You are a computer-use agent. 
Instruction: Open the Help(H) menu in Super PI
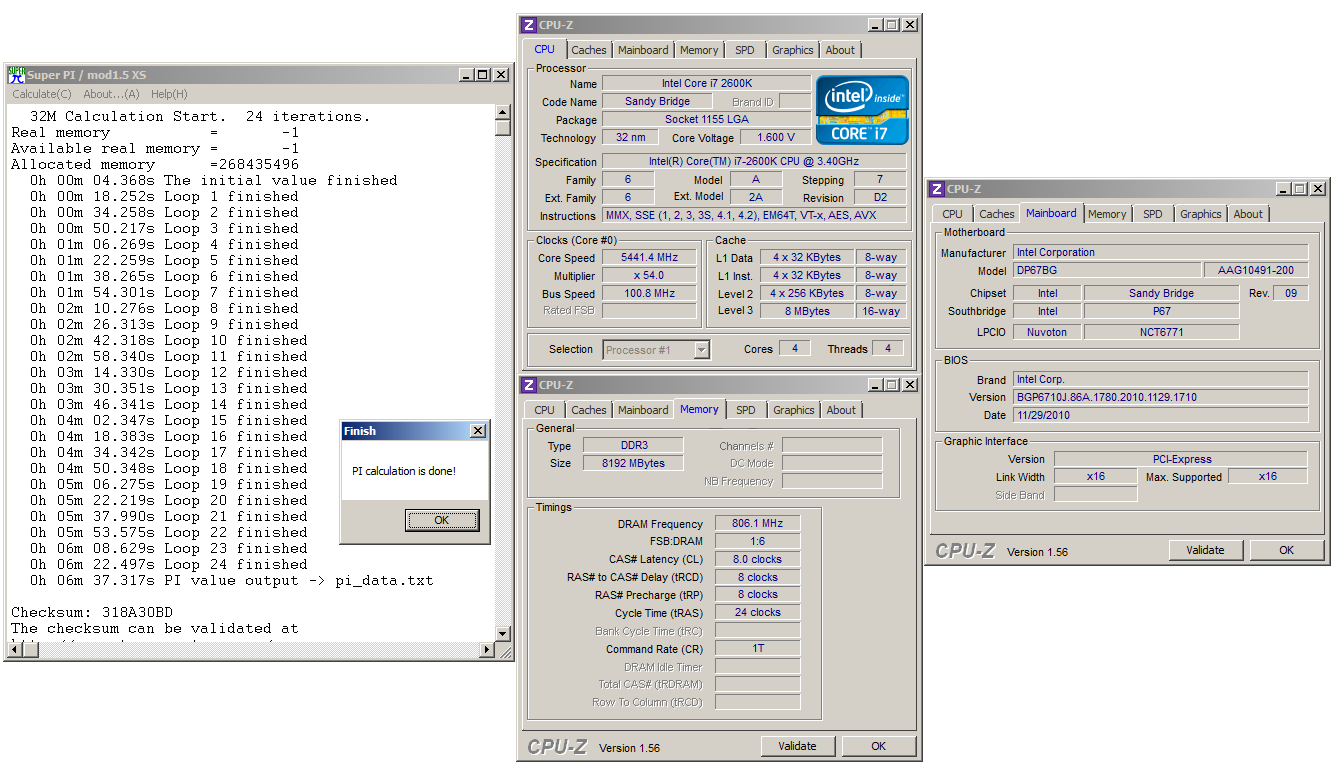169,94
